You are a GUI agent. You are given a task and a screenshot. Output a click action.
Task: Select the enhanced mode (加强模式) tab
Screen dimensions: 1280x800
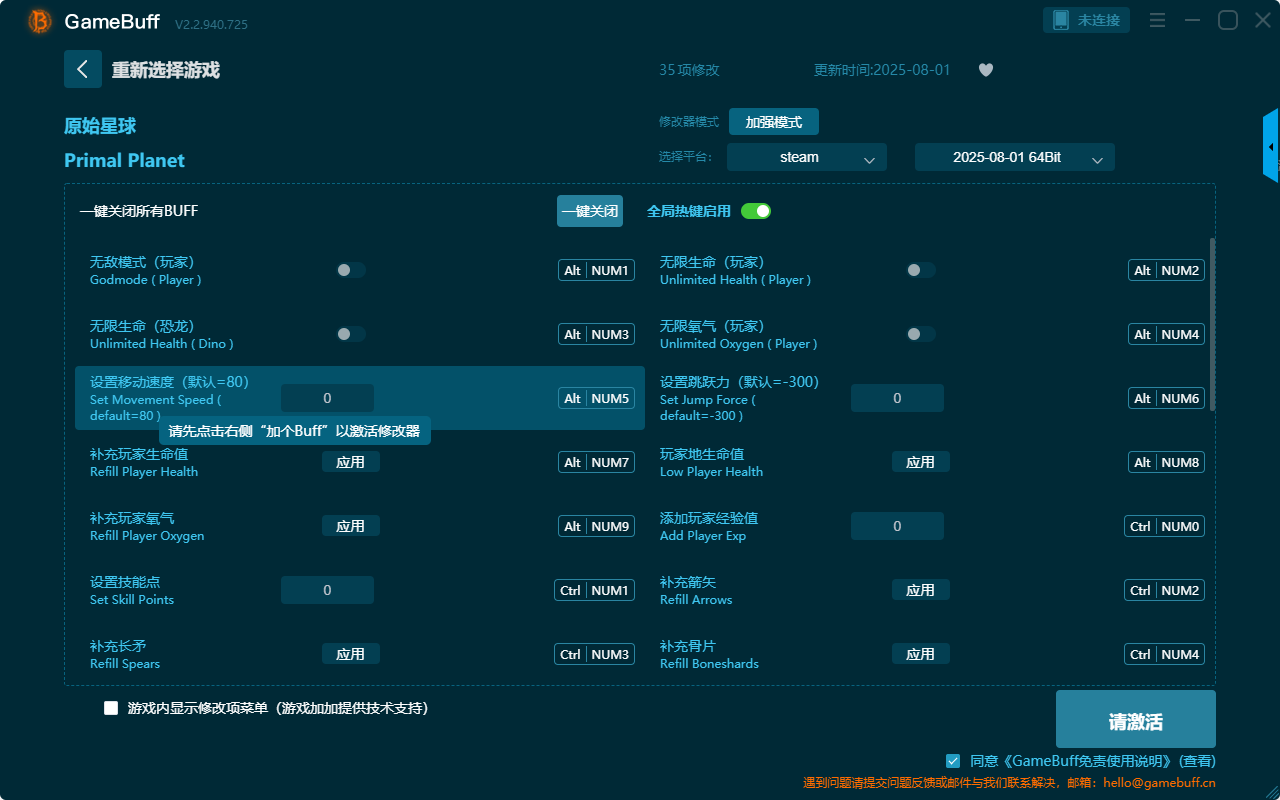pyautogui.click(x=774, y=122)
